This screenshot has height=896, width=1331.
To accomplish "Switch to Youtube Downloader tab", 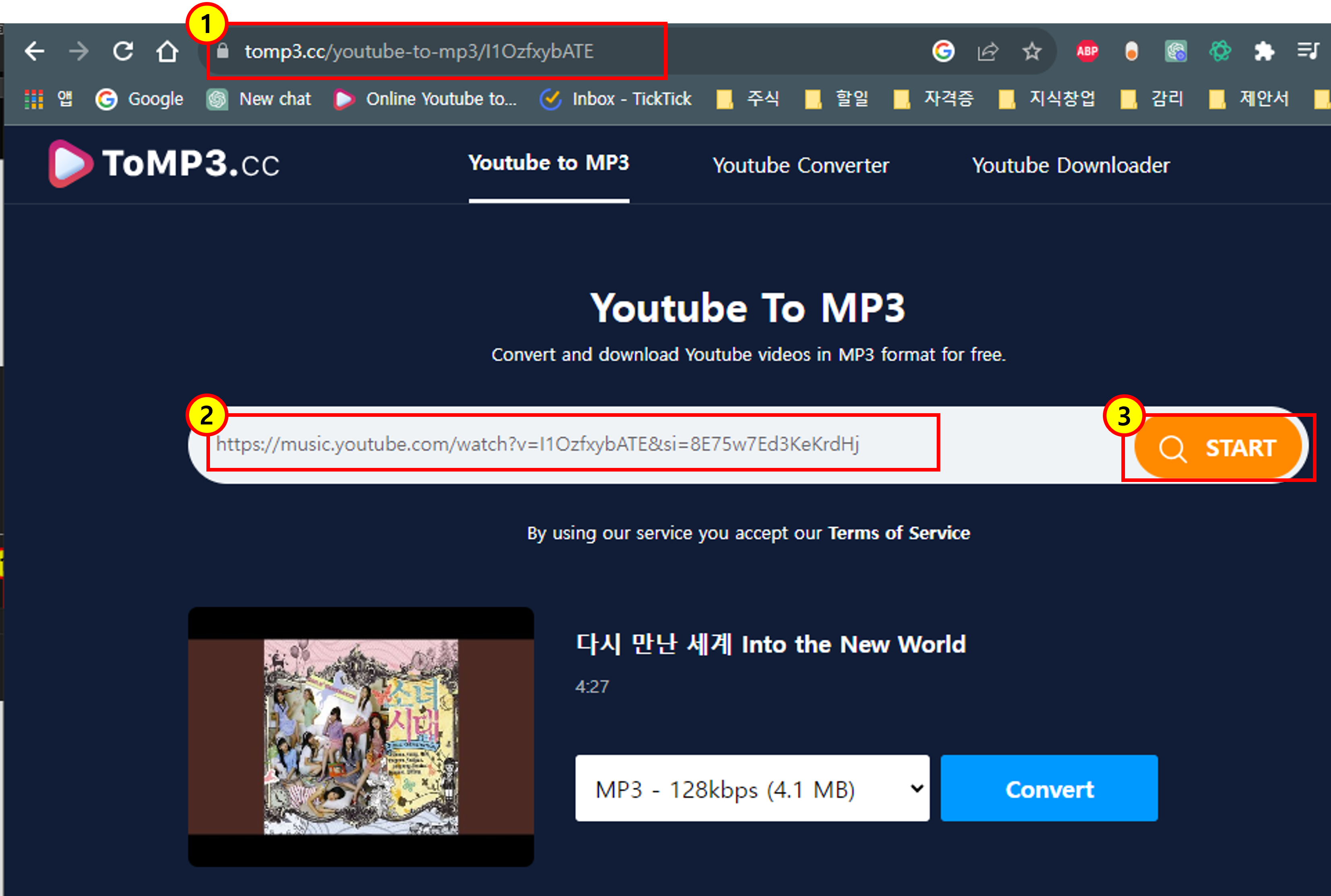I will point(1070,166).
